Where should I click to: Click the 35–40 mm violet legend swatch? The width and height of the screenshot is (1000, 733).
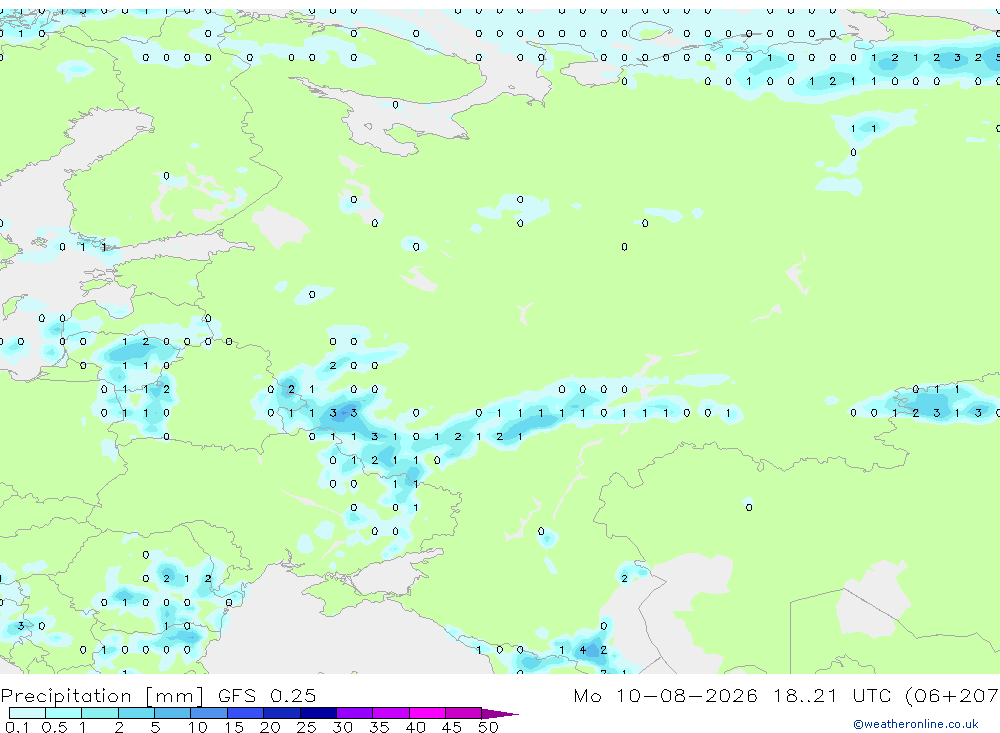point(391,713)
